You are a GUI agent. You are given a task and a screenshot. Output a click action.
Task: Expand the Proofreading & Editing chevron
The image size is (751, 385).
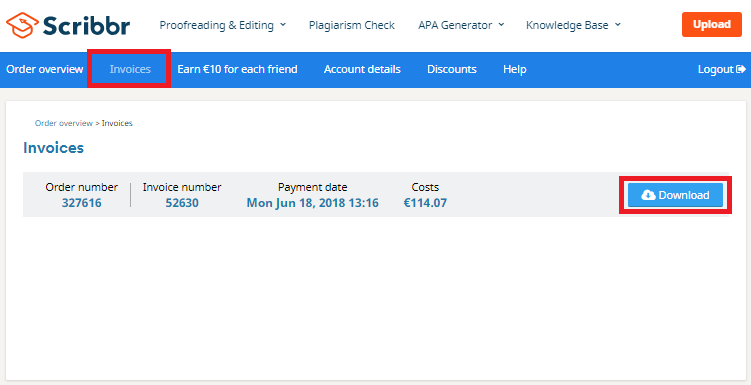[x=283, y=24]
